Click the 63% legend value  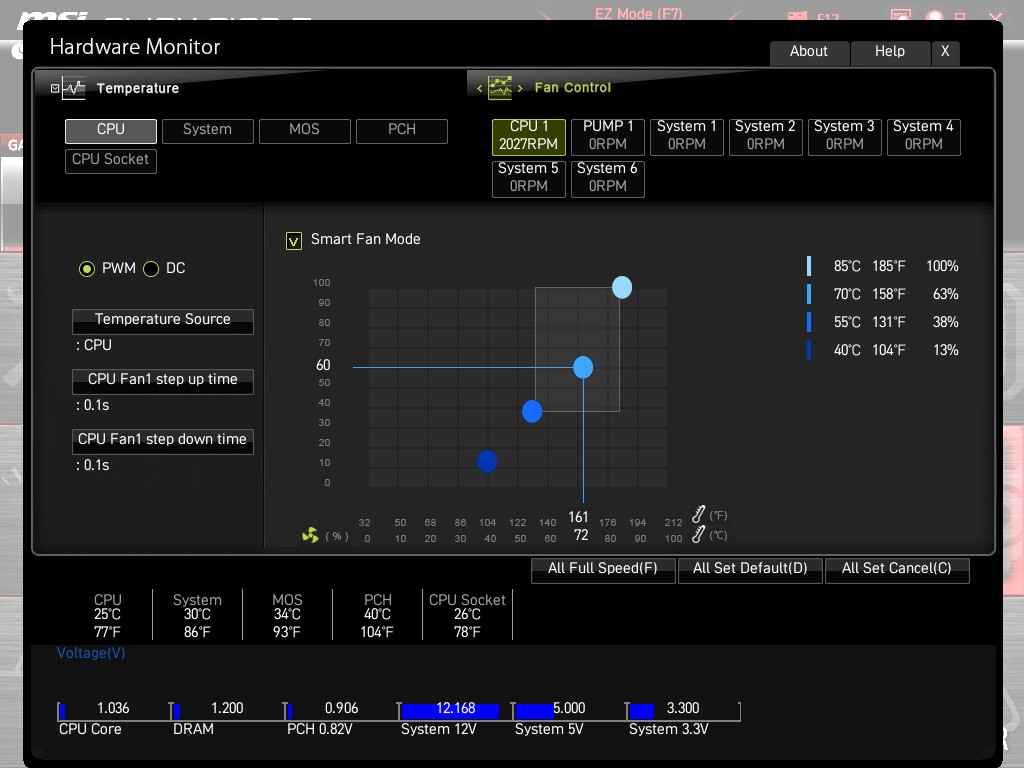point(946,295)
